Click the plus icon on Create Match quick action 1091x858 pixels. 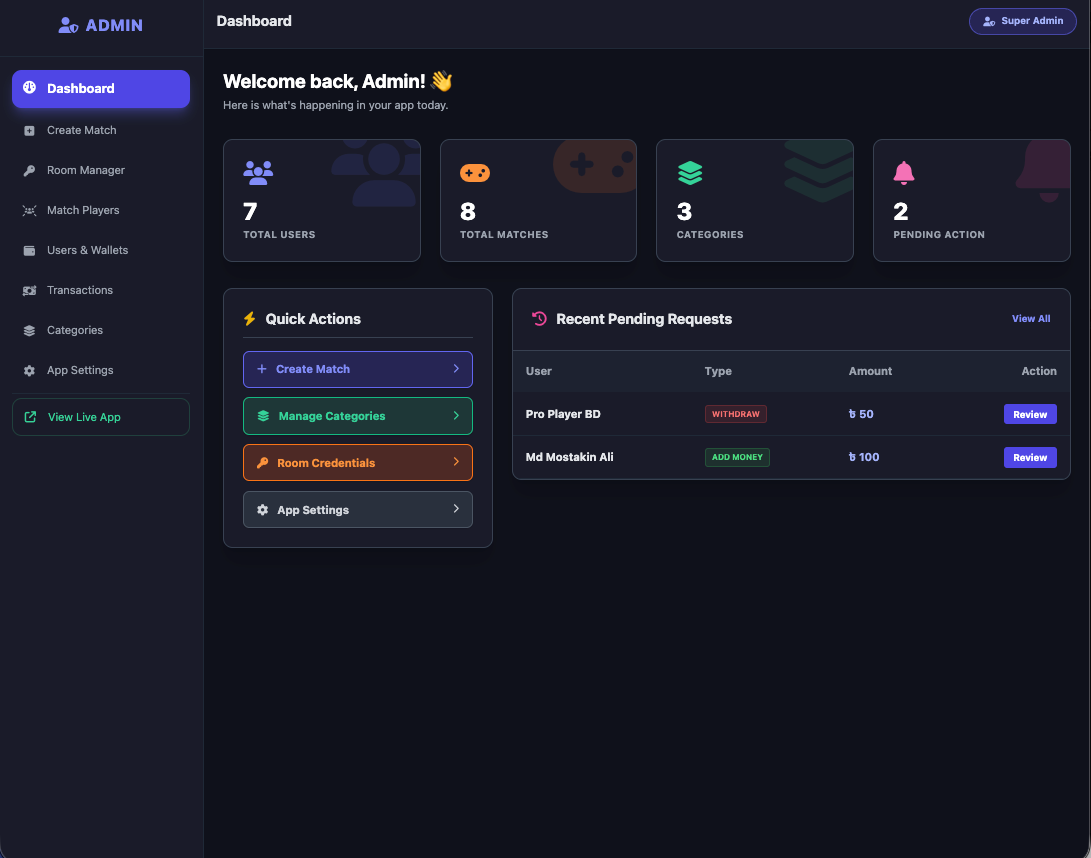click(x=262, y=369)
